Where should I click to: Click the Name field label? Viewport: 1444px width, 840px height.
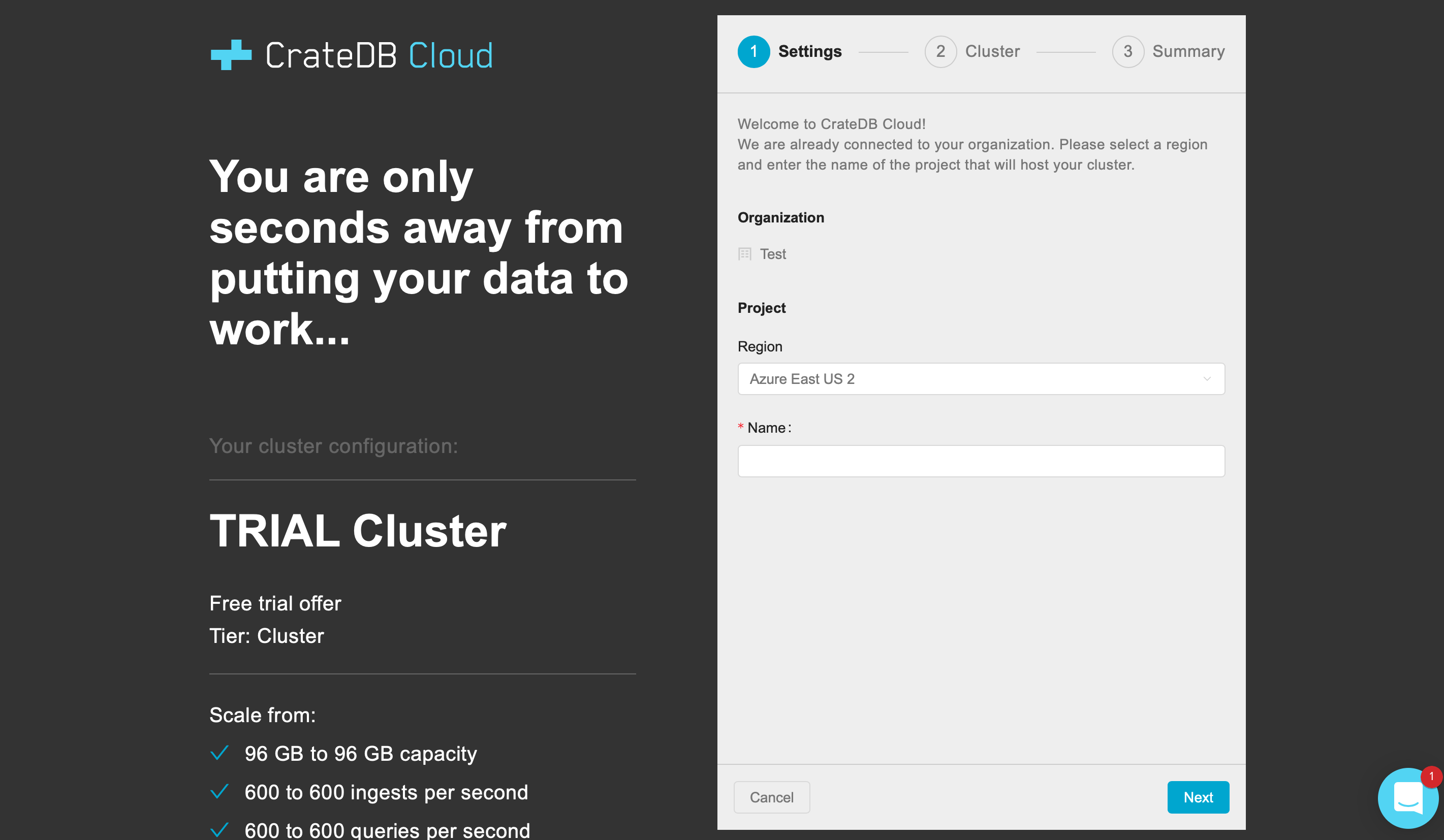[x=769, y=428]
